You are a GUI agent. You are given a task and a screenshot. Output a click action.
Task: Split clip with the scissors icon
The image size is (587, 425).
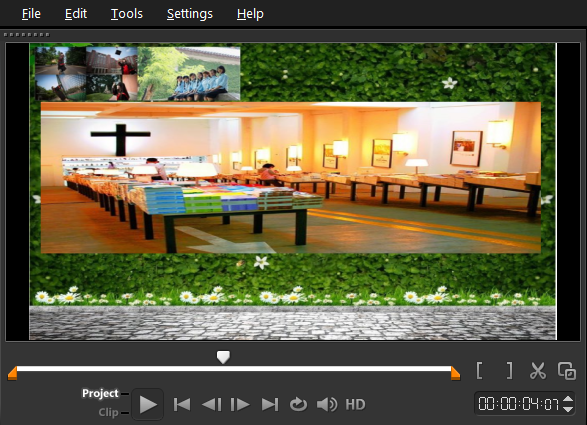538,371
